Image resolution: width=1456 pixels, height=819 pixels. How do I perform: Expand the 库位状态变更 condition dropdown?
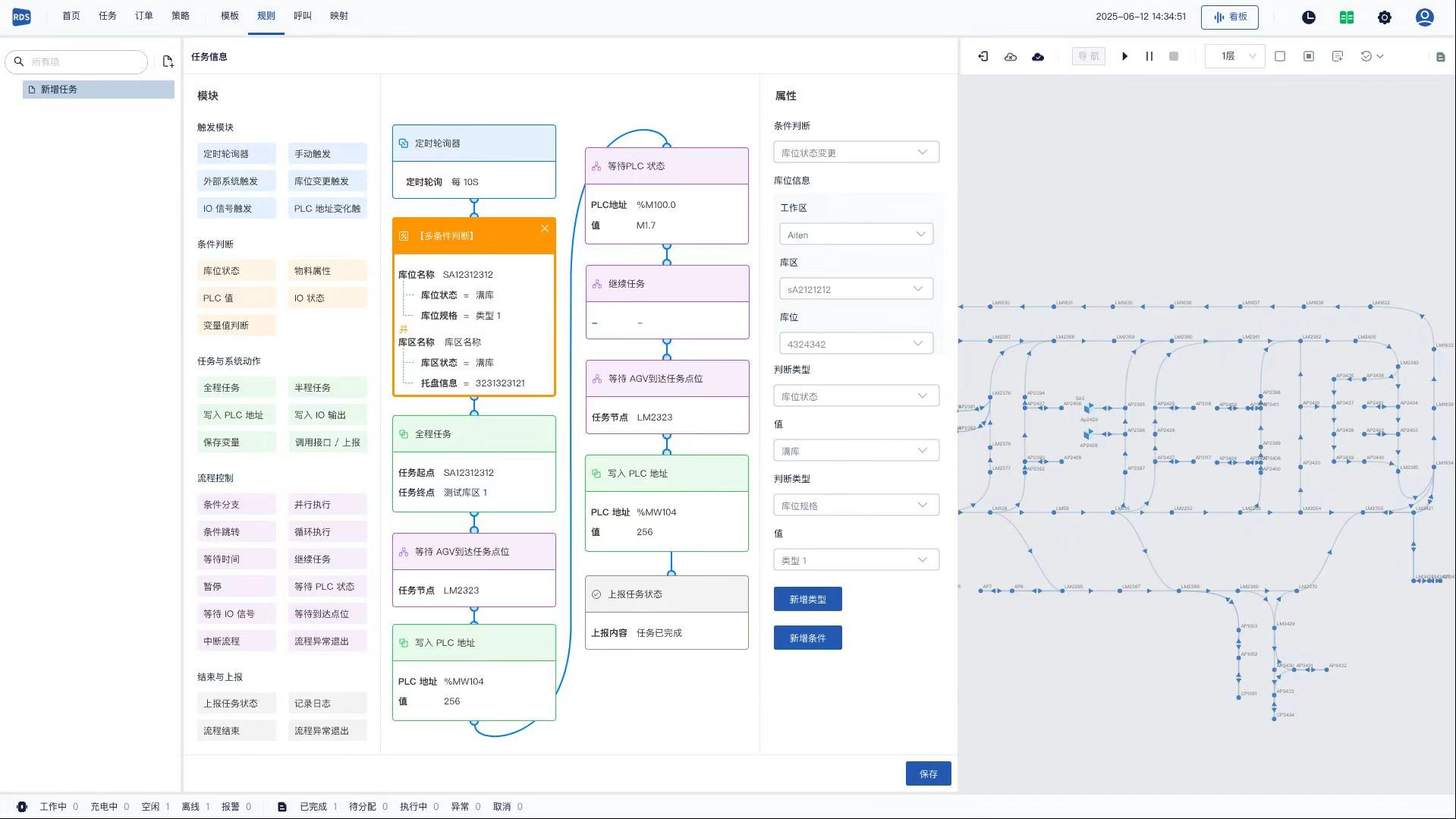tap(855, 153)
